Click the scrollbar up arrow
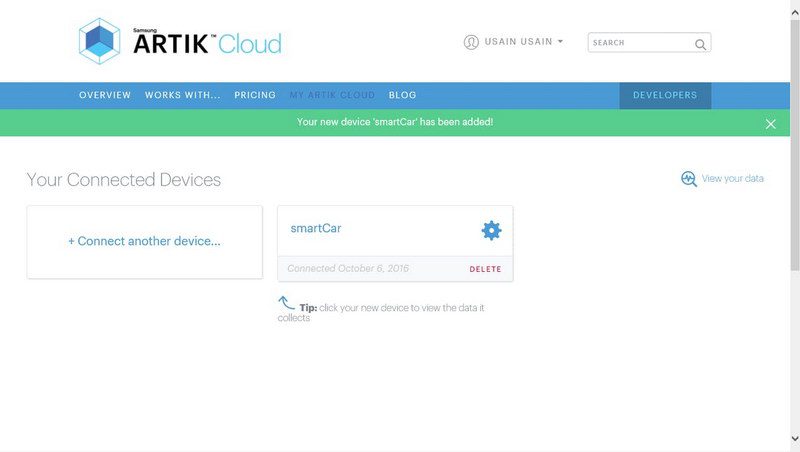Screen dimensions: 800x452 pyautogui.click(x=795, y=13)
